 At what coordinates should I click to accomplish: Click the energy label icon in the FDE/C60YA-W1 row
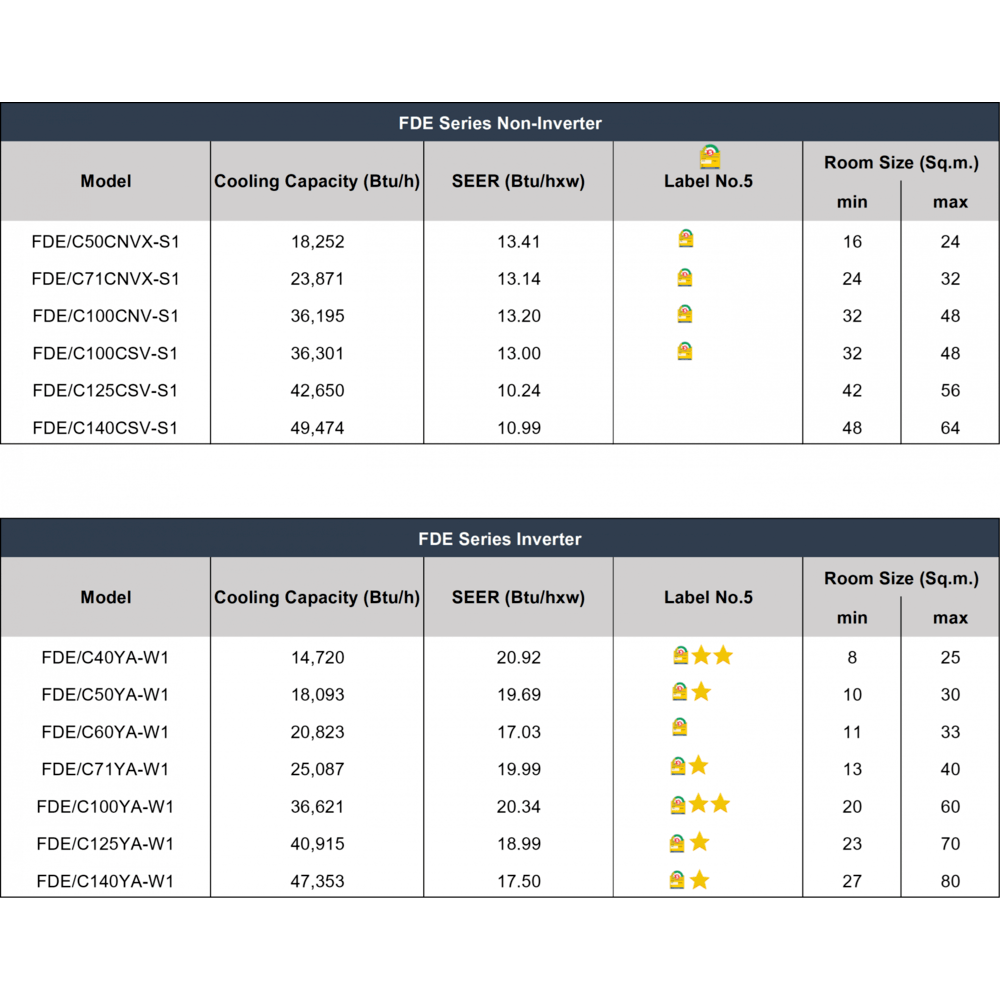coord(680,727)
